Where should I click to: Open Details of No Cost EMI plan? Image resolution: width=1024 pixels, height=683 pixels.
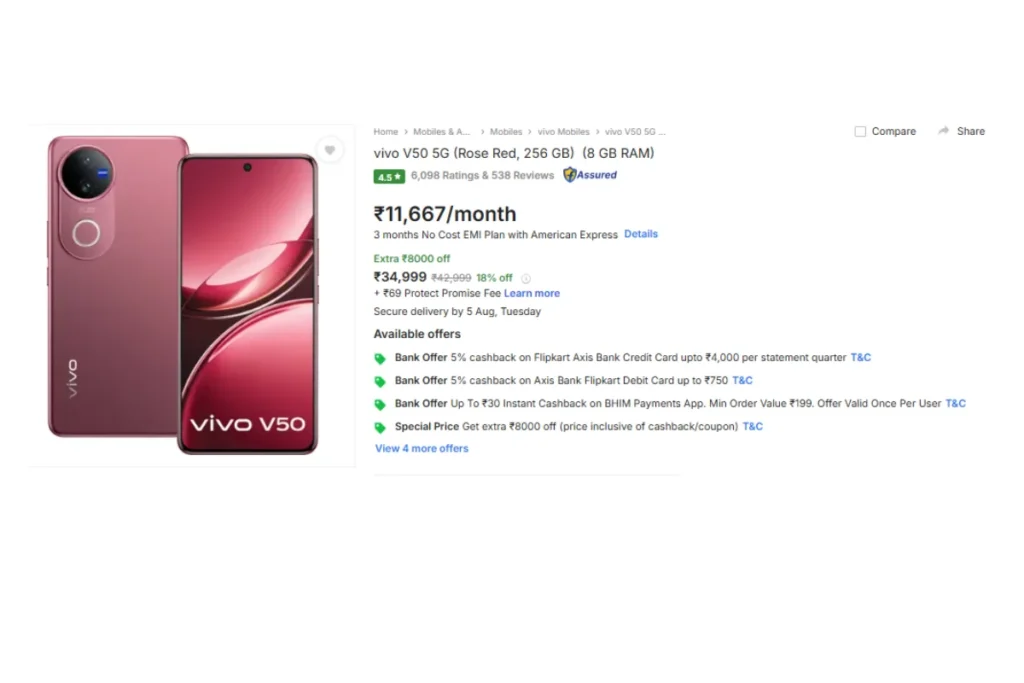[641, 234]
